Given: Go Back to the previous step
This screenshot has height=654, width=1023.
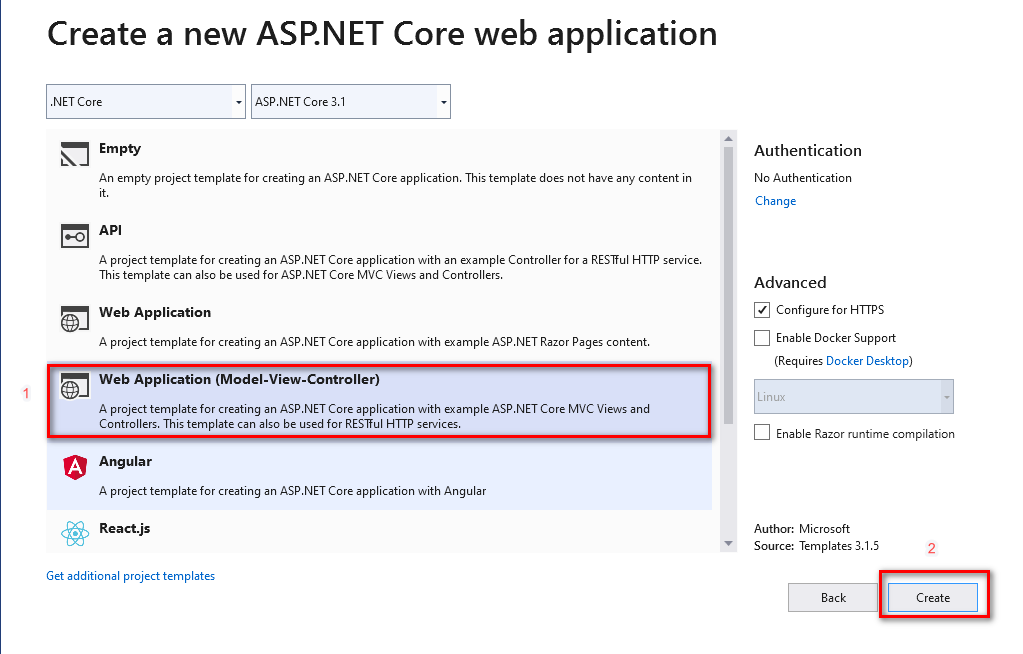Looking at the screenshot, I should [x=833, y=598].
